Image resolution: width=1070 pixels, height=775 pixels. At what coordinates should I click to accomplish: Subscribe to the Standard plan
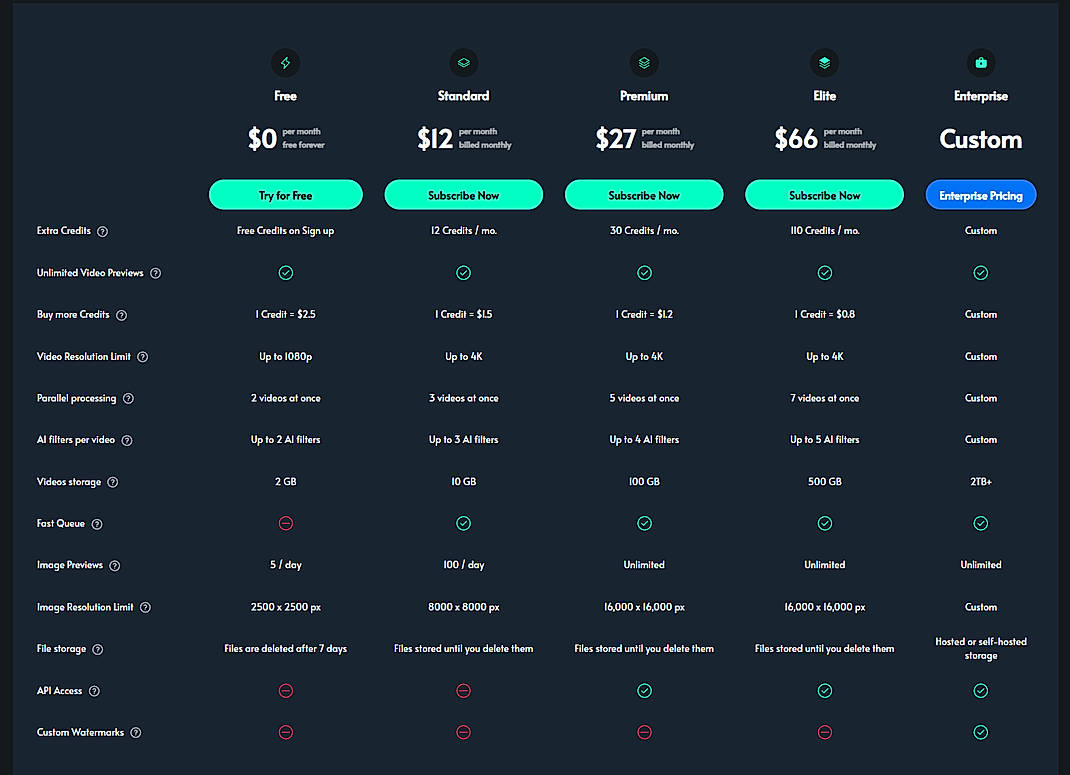(463, 195)
